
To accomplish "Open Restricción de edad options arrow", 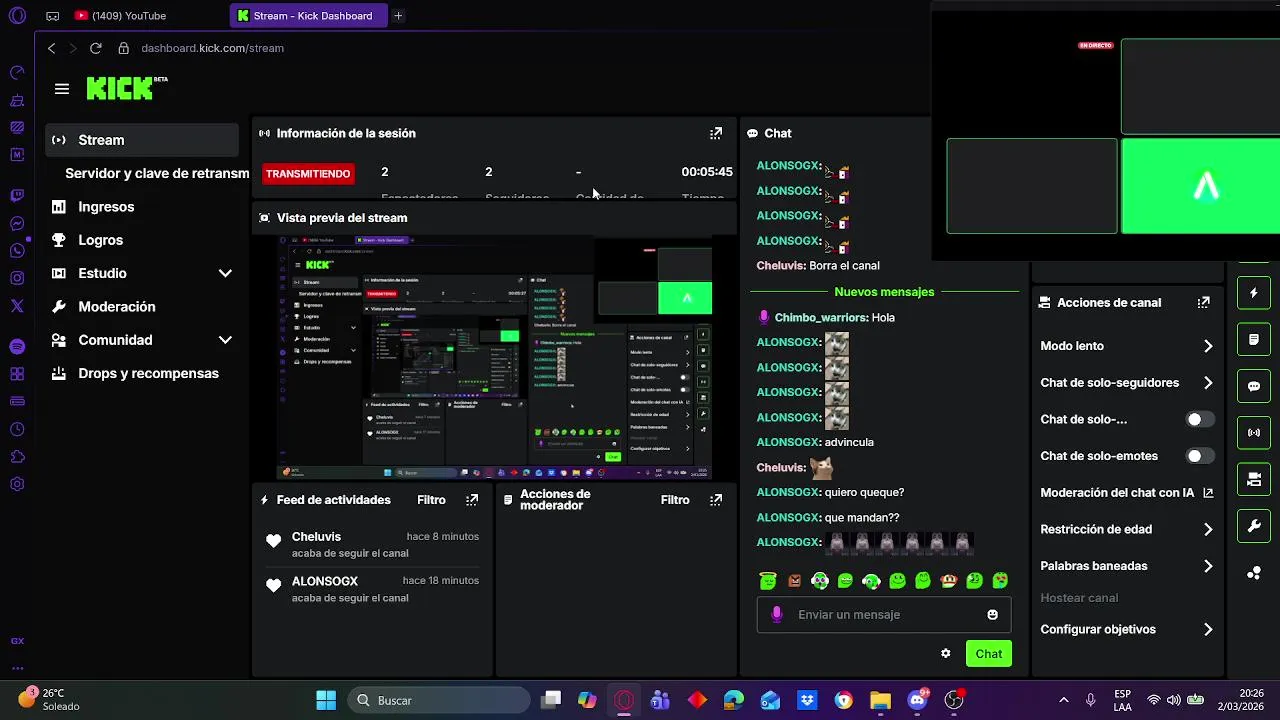I will (x=1208, y=530).
